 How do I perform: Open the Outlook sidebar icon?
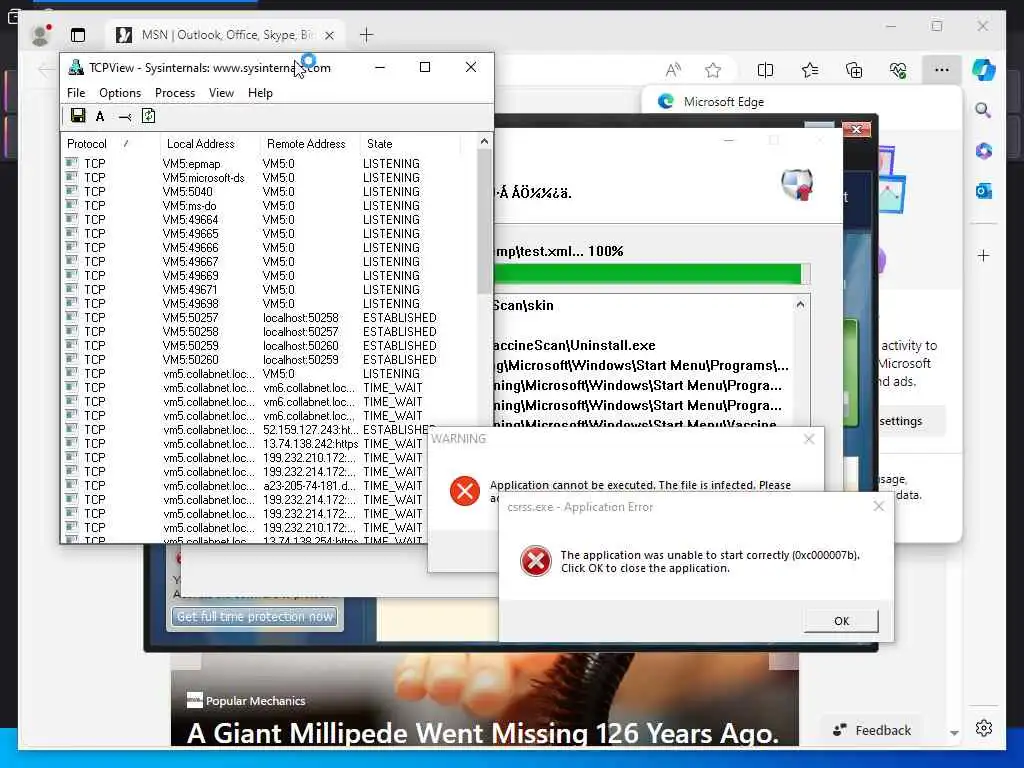click(x=984, y=191)
